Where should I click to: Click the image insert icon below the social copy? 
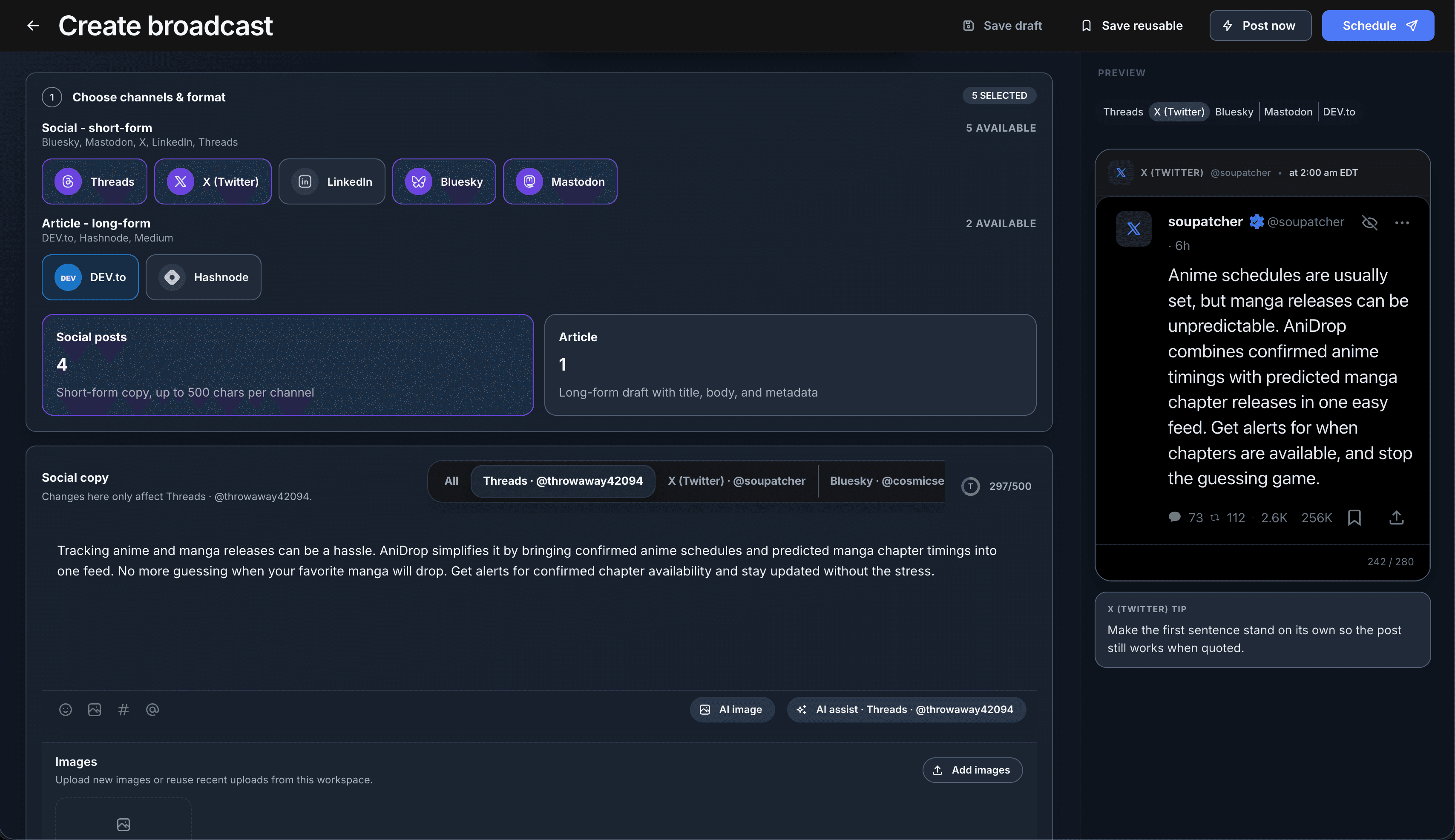94,709
